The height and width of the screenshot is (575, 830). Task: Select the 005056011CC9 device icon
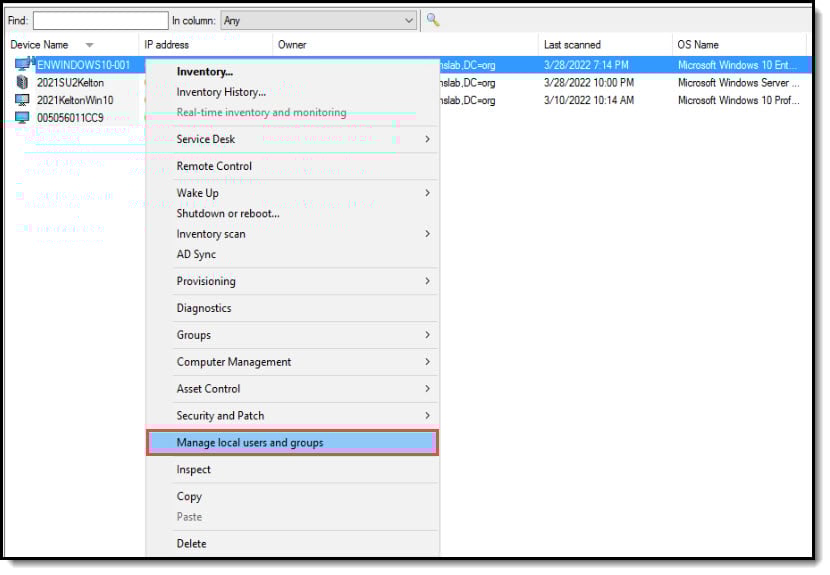click(x=22, y=118)
